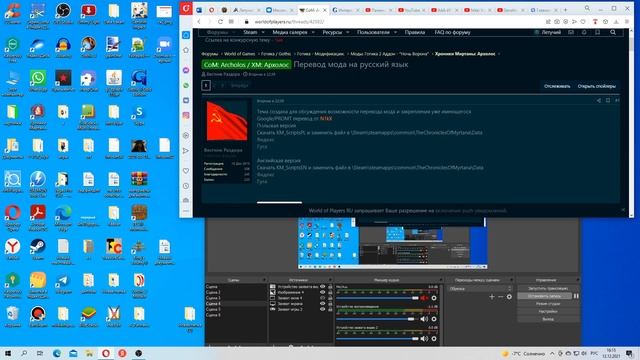Open the OBS Studio desktop shortcut
This screenshot has width=640, height=360.
(63, 12)
